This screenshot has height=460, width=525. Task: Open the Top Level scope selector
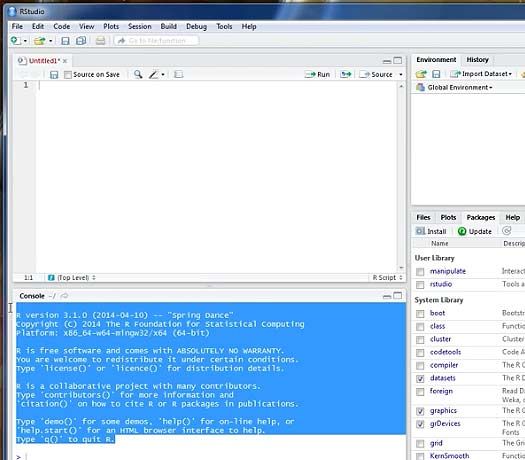tap(77, 278)
